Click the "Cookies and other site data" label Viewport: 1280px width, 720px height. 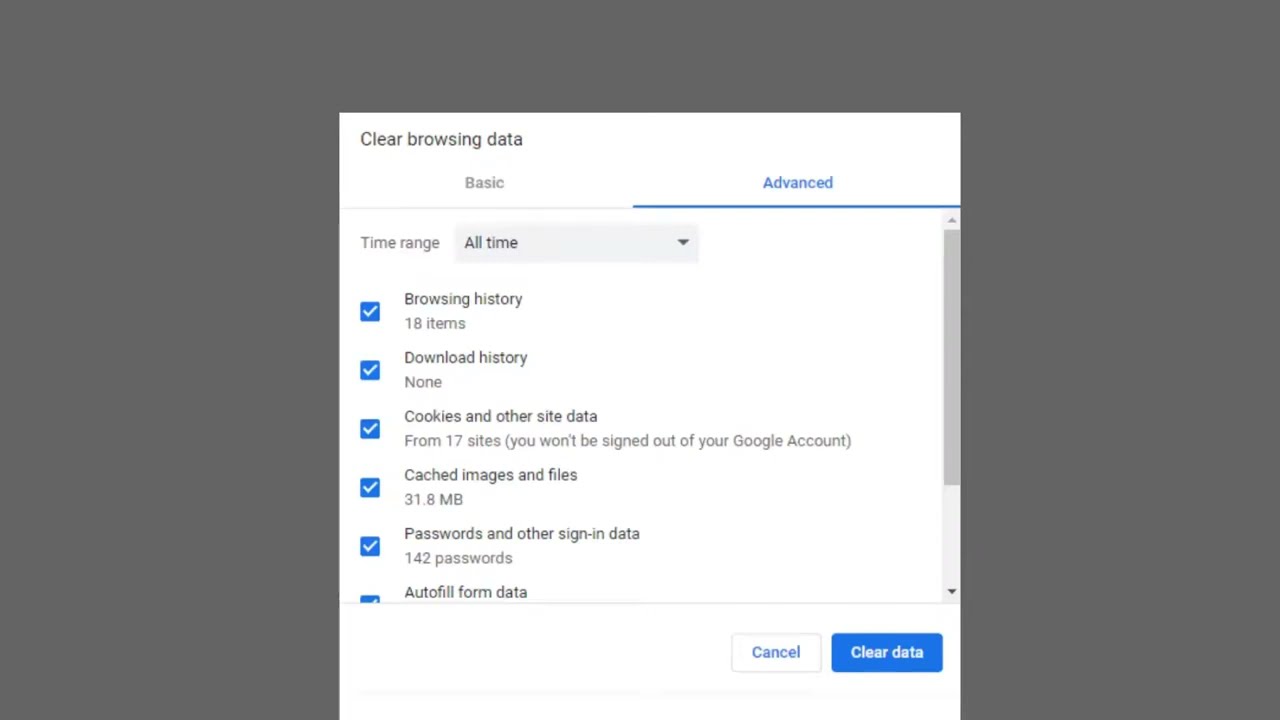pyautogui.click(x=500, y=416)
